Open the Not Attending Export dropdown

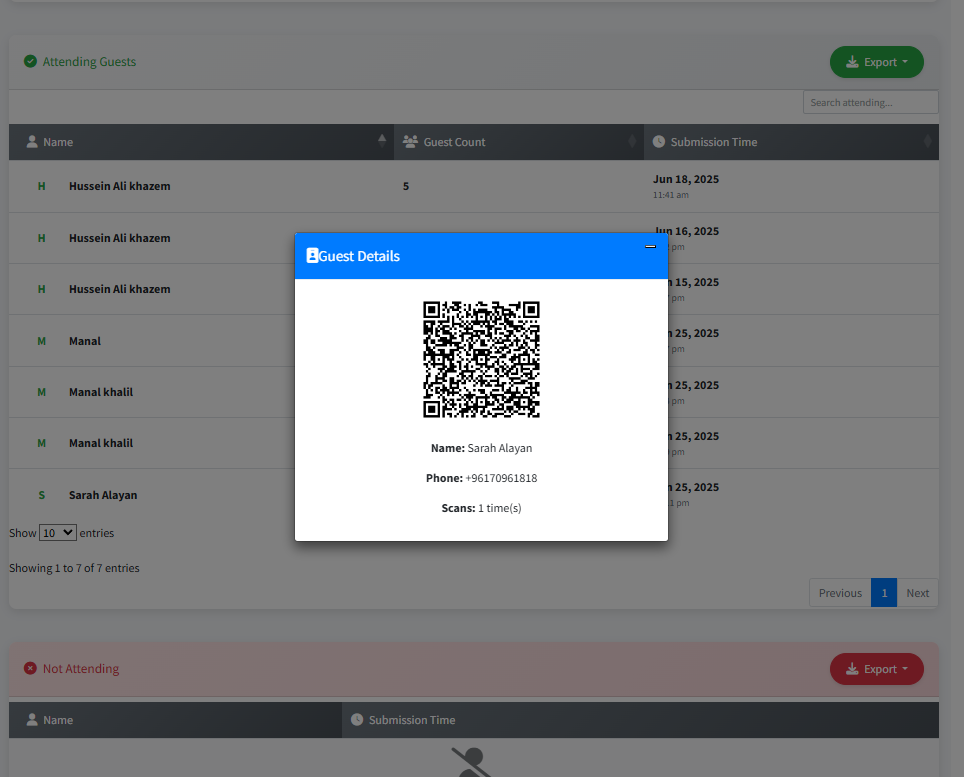click(x=877, y=668)
